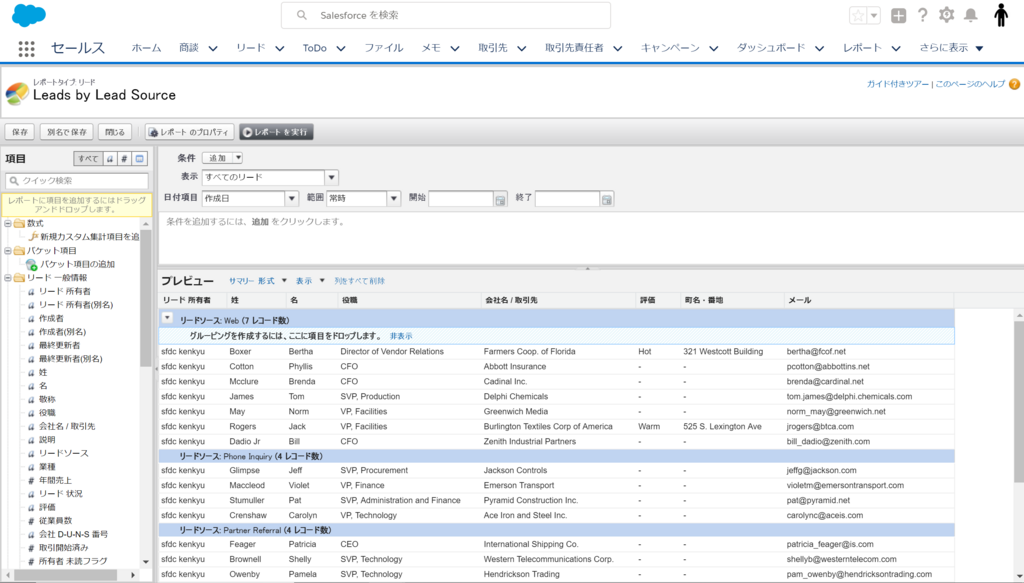Open the 商談 tab

coord(189,48)
